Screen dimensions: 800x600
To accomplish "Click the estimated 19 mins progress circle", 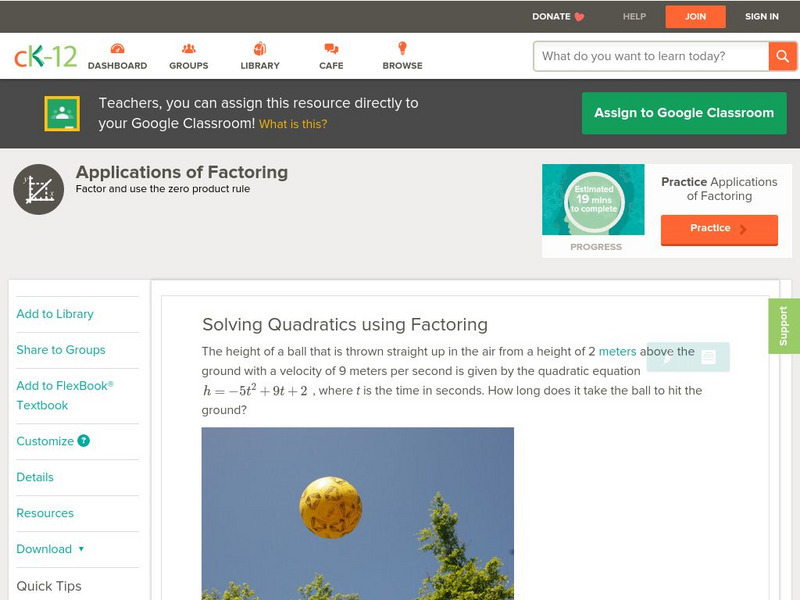I will point(594,199).
